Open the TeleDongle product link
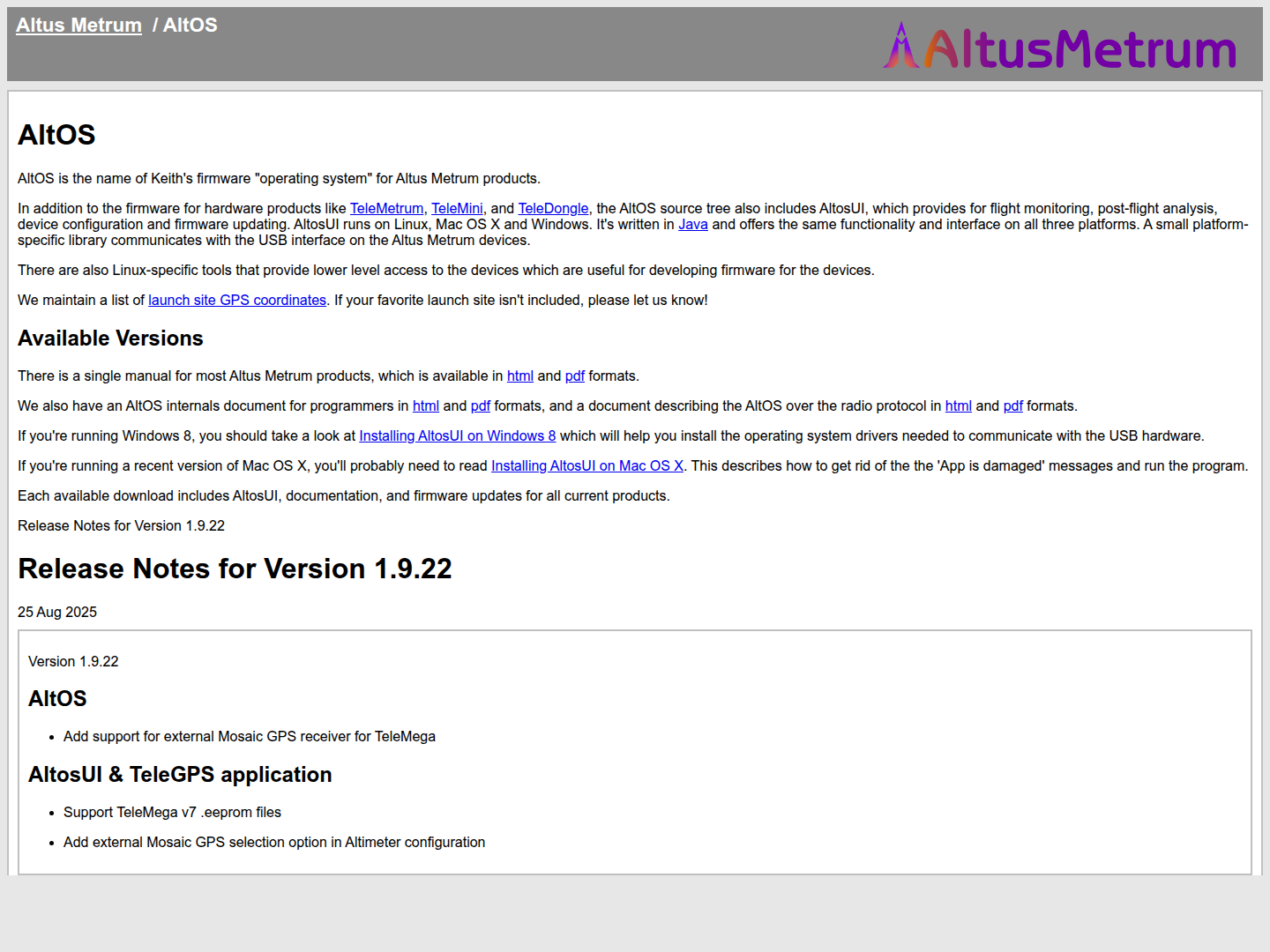Viewport: 1270px width, 952px height. pos(553,208)
